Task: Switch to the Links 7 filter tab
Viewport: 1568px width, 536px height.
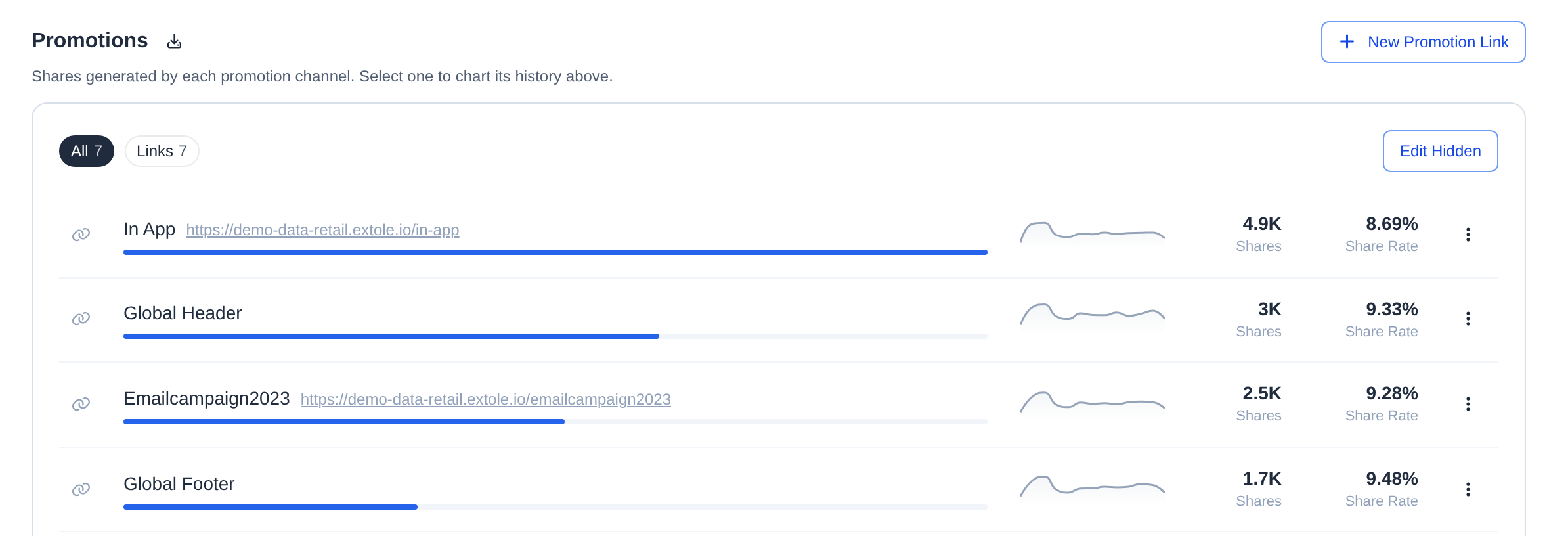Action: (x=162, y=151)
